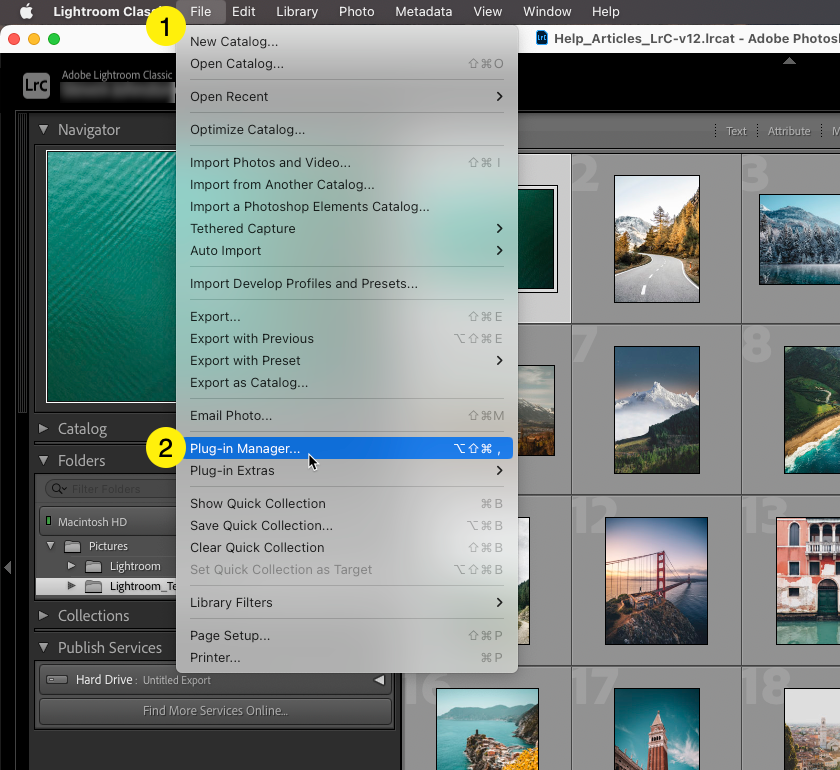
Task: Choose Export with Previous
Action: tap(347, 339)
